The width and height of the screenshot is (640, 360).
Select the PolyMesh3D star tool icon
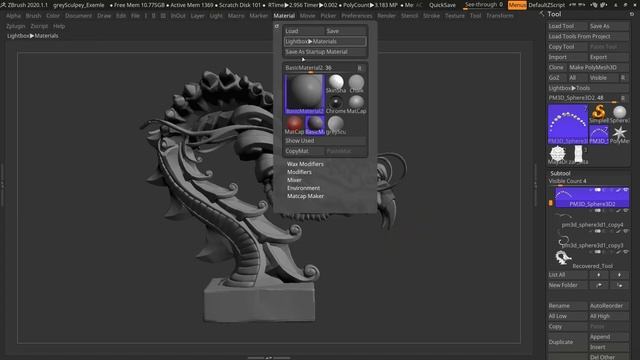click(619, 134)
